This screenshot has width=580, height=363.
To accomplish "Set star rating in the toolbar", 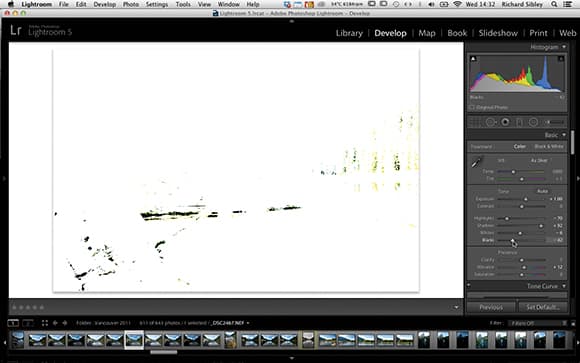I will (28, 307).
